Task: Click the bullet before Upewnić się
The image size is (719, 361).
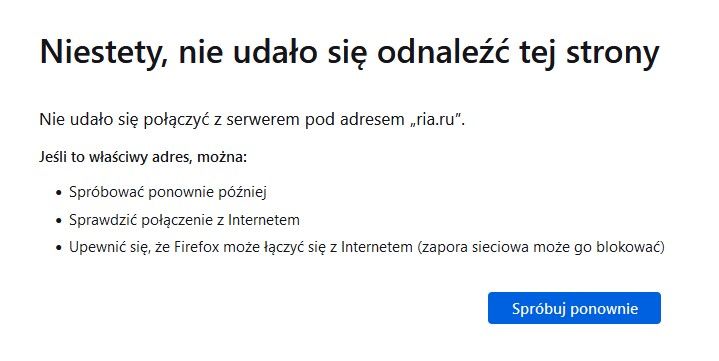Action: [x=58, y=248]
